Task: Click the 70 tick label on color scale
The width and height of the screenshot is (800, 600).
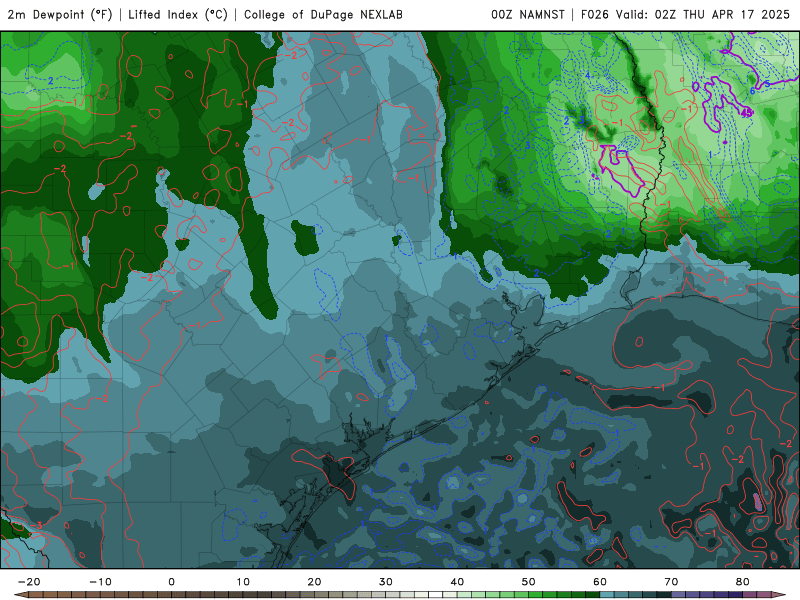Action: pos(671,582)
